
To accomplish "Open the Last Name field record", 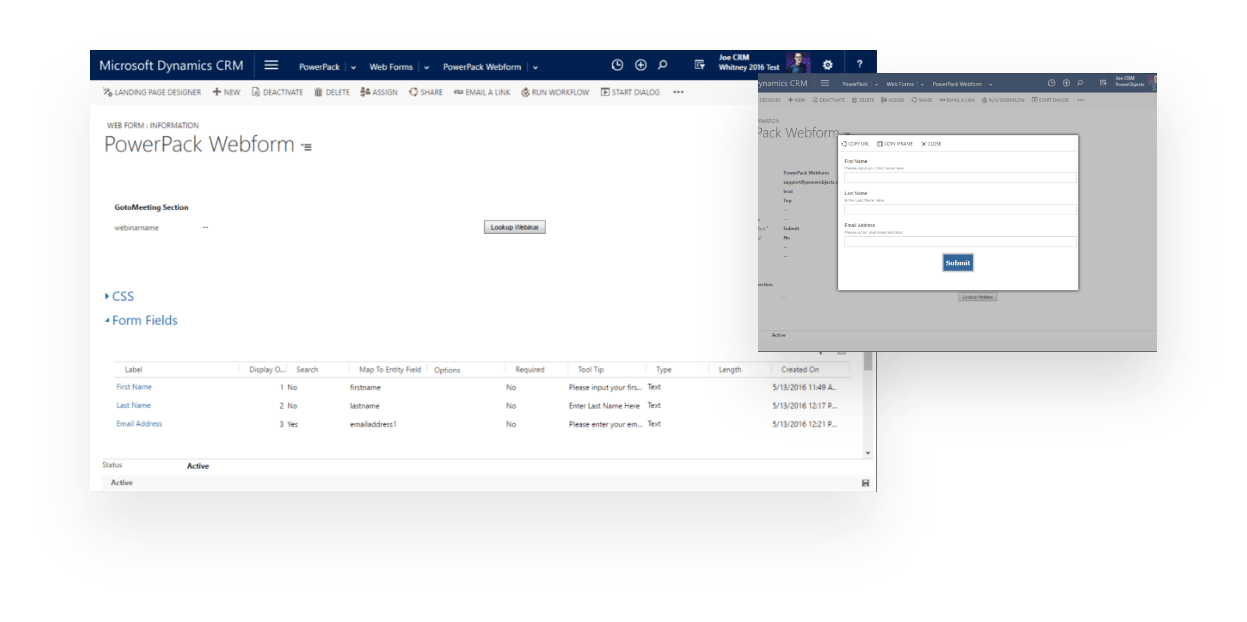I will 134,405.
